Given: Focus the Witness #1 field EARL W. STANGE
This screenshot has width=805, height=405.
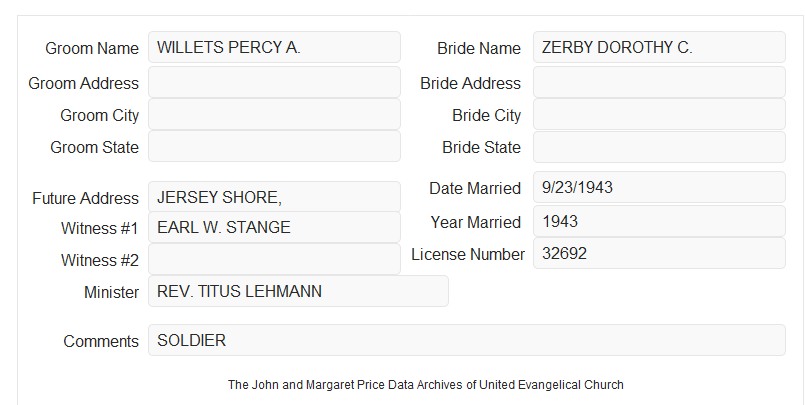Looking at the screenshot, I should tap(274, 227).
